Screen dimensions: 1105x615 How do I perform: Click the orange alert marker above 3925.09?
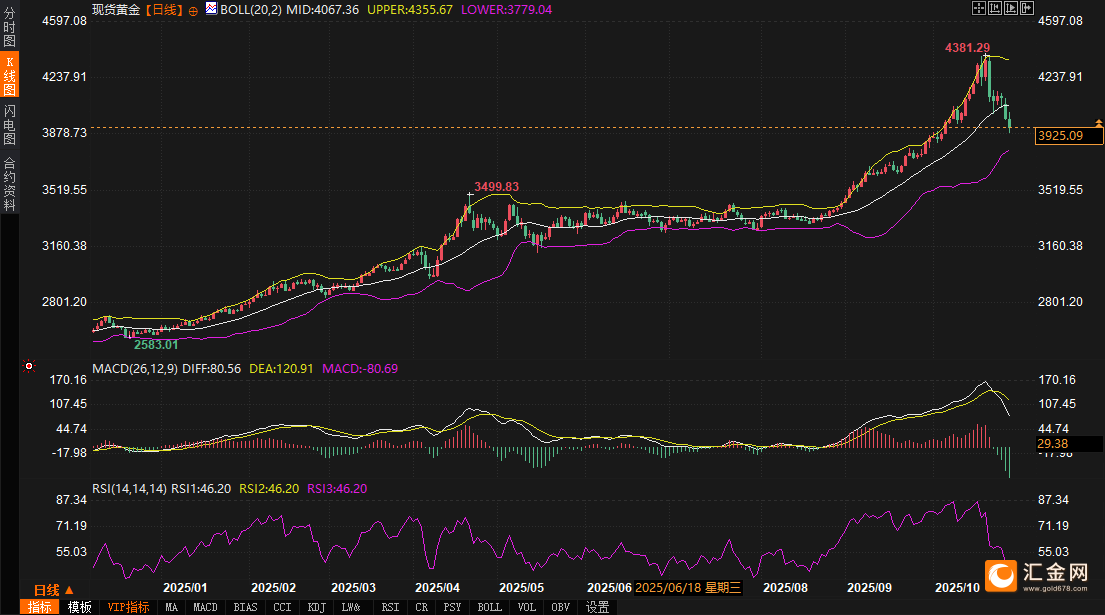click(1099, 123)
